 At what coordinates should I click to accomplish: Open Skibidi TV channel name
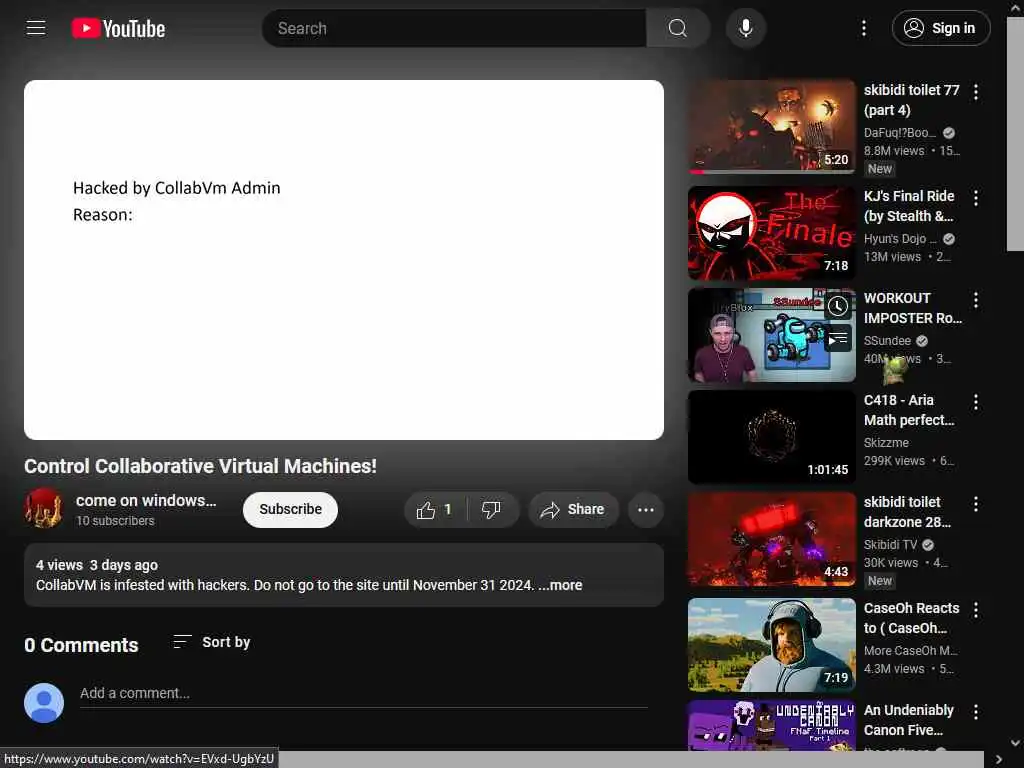click(890, 544)
